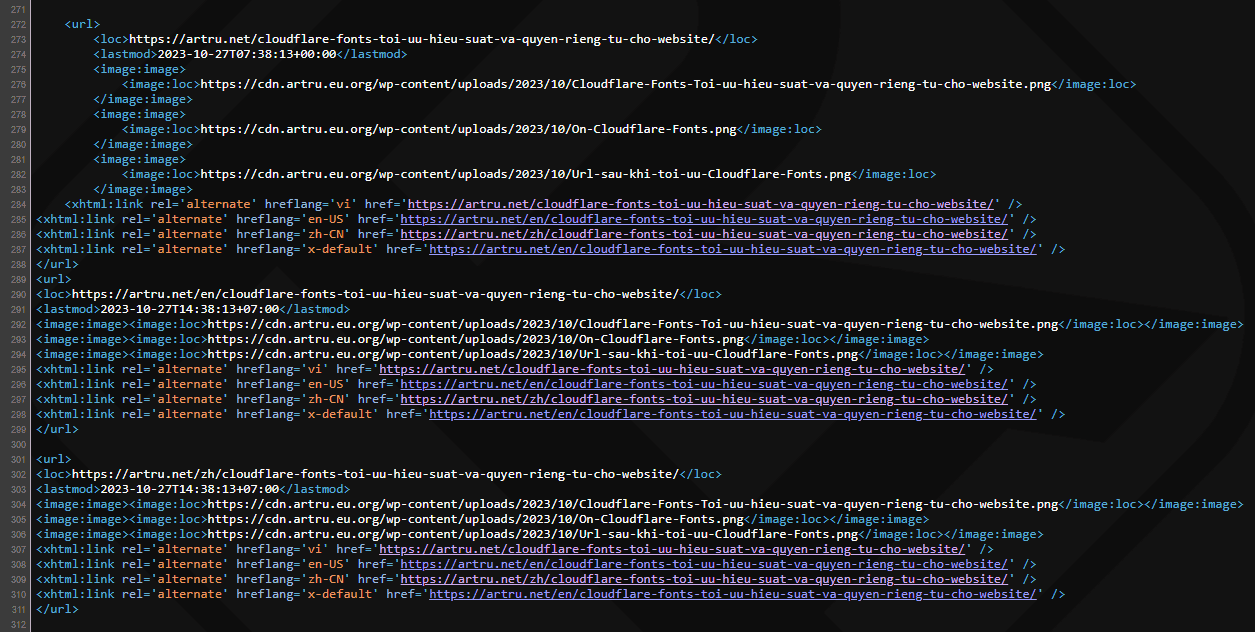
Task: Click line number 271 in the gutter
Action: (16, 9)
